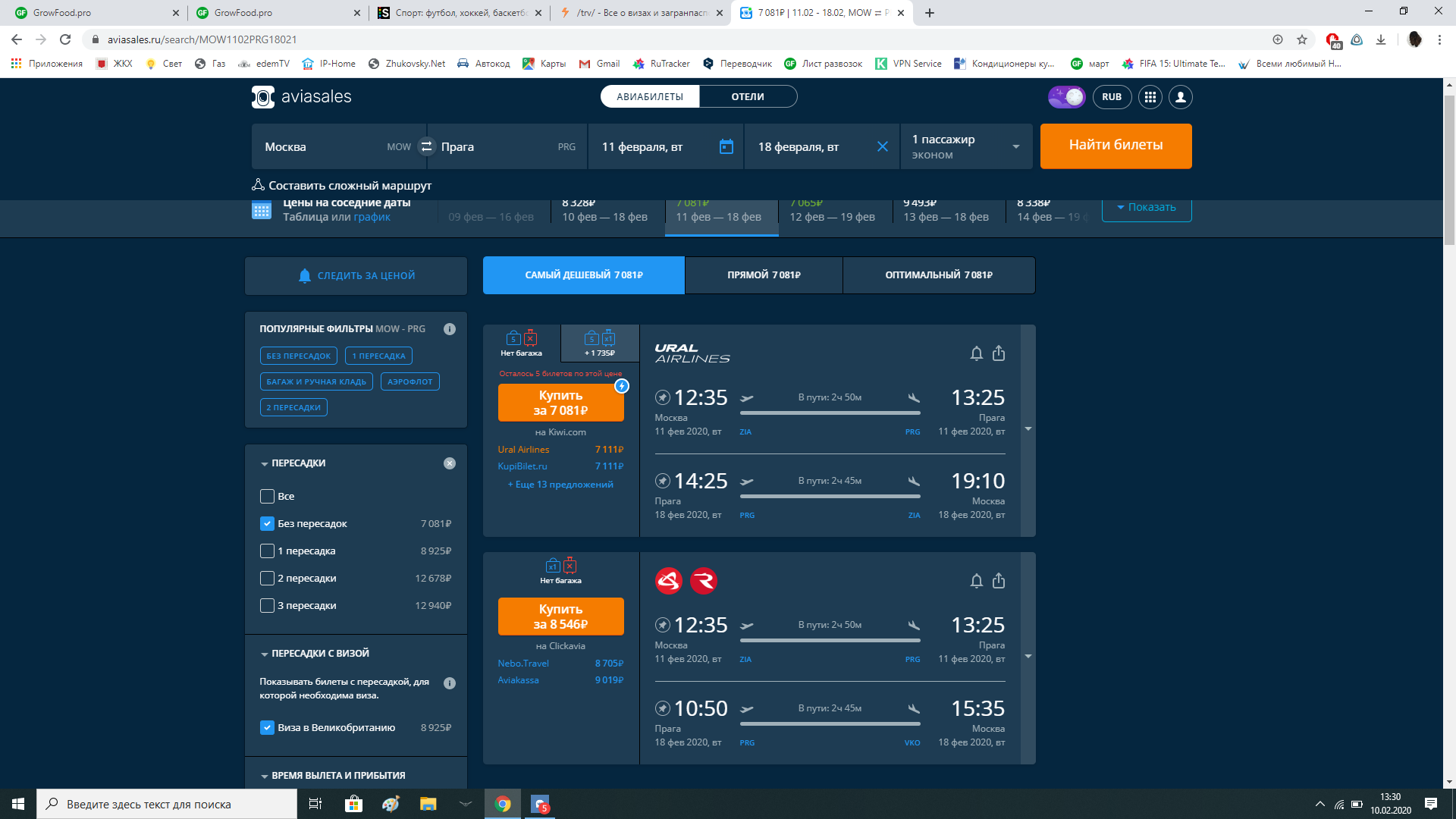Uncheck 'Виза в Великобританию' checkbox
This screenshot has height=819, width=1456.
(267, 728)
